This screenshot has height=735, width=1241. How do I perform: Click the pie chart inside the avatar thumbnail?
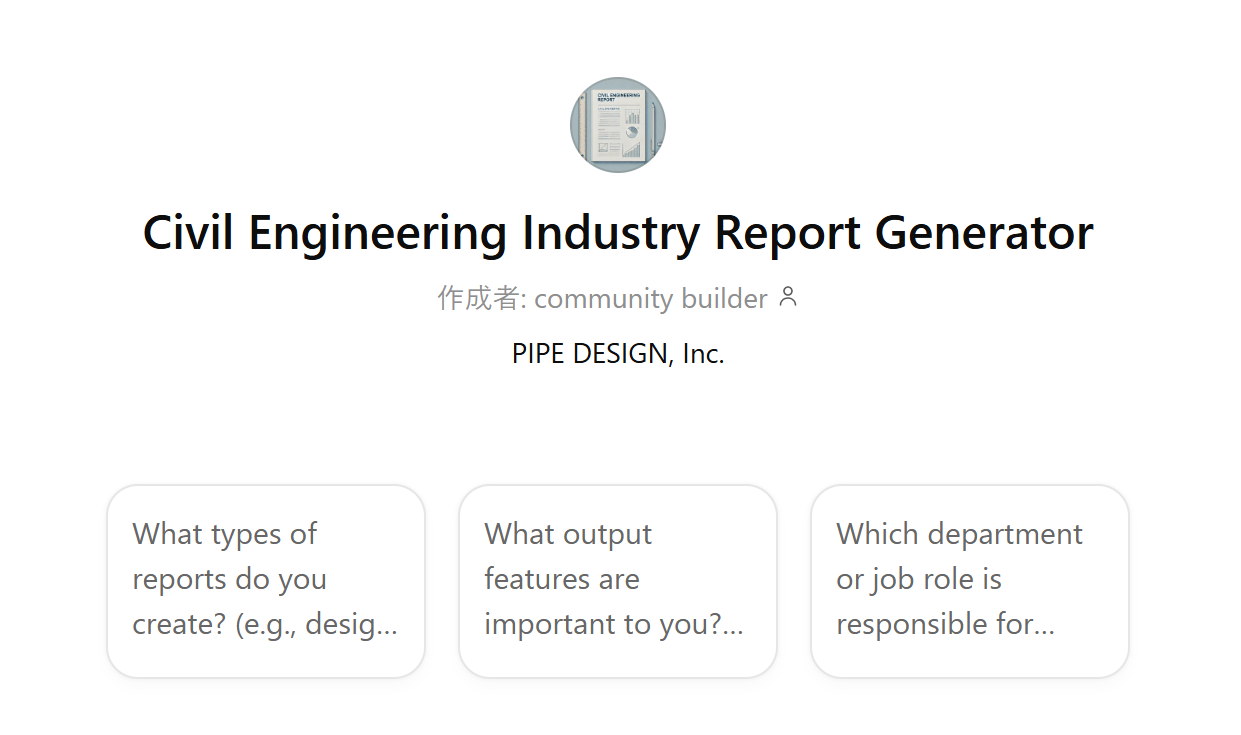[632, 131]
